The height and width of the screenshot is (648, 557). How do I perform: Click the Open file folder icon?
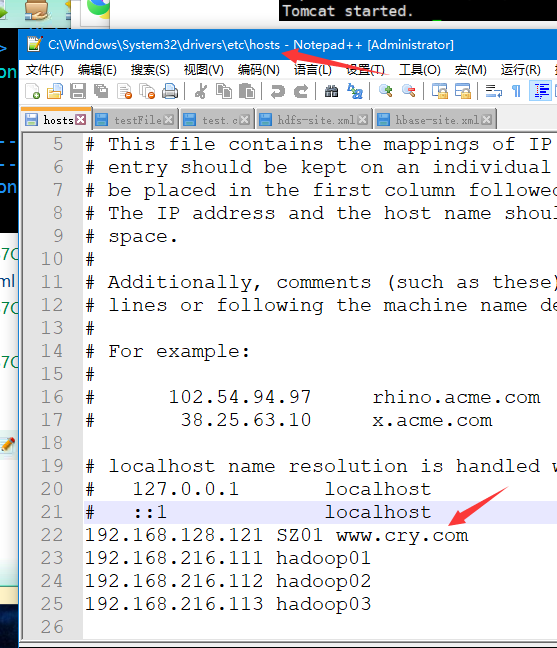55,91
